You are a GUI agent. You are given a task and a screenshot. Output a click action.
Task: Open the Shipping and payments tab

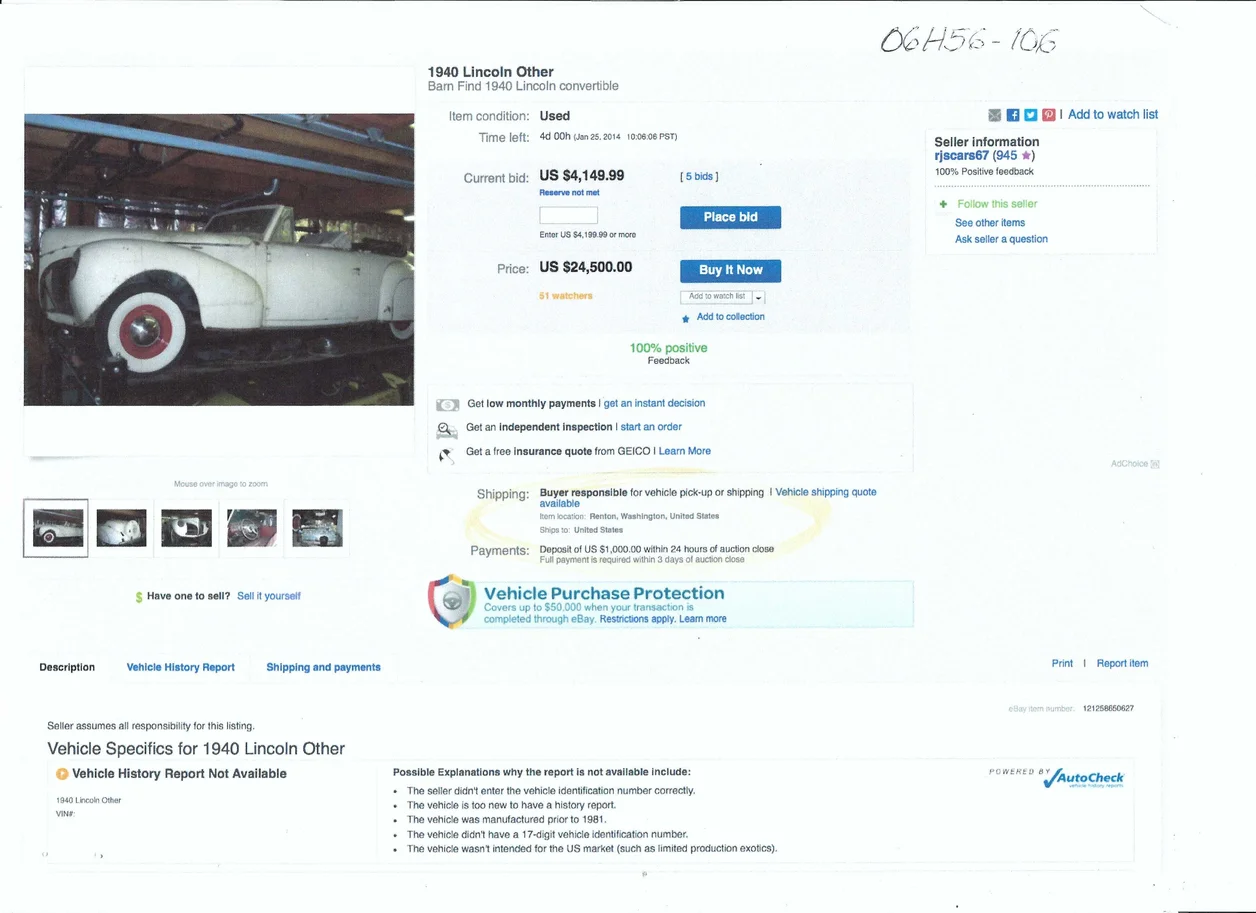323,667
